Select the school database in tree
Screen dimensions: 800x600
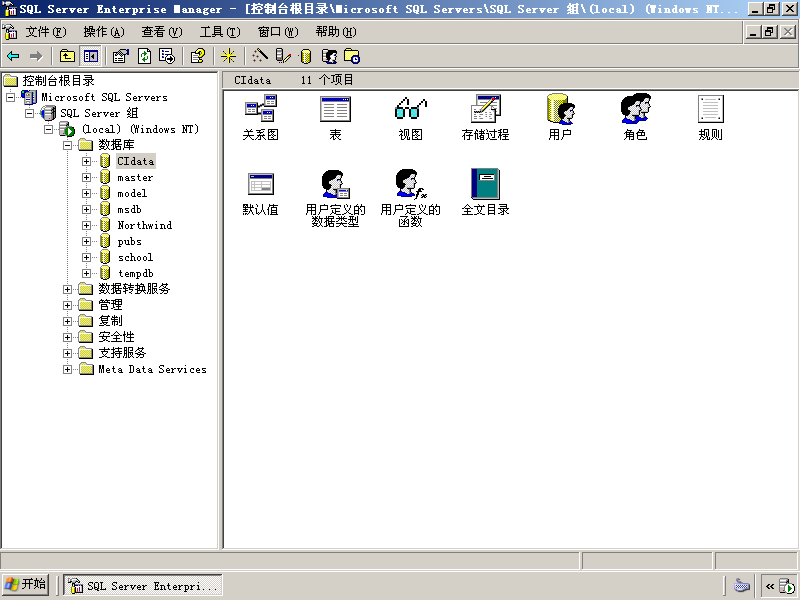135,258
